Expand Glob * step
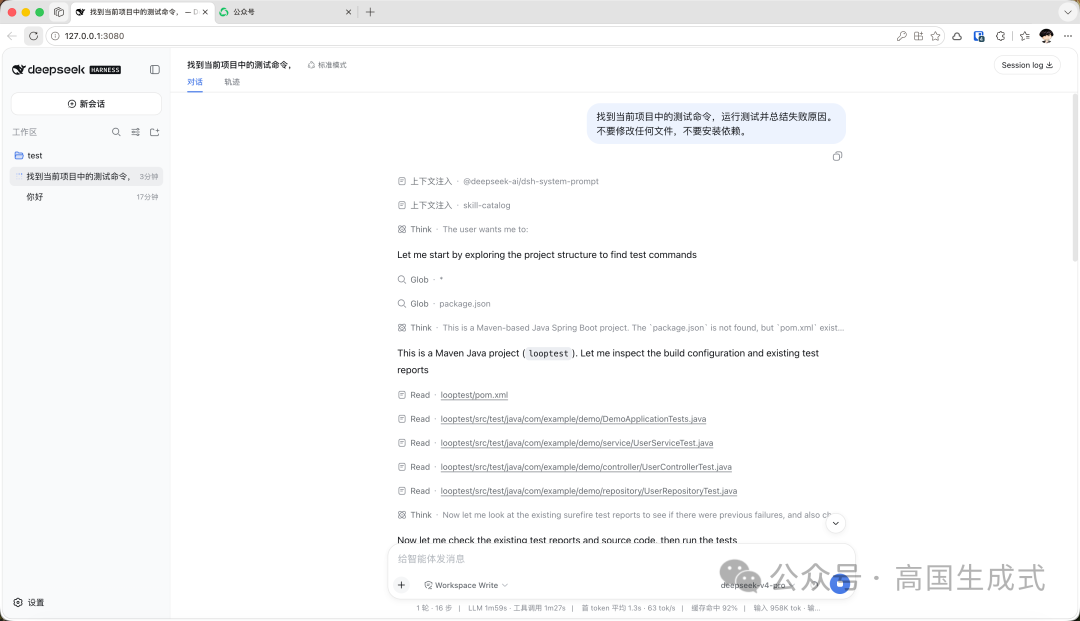Image resolution: width=1080 pixels, height=621 pixels. click(x=420, y=280)
